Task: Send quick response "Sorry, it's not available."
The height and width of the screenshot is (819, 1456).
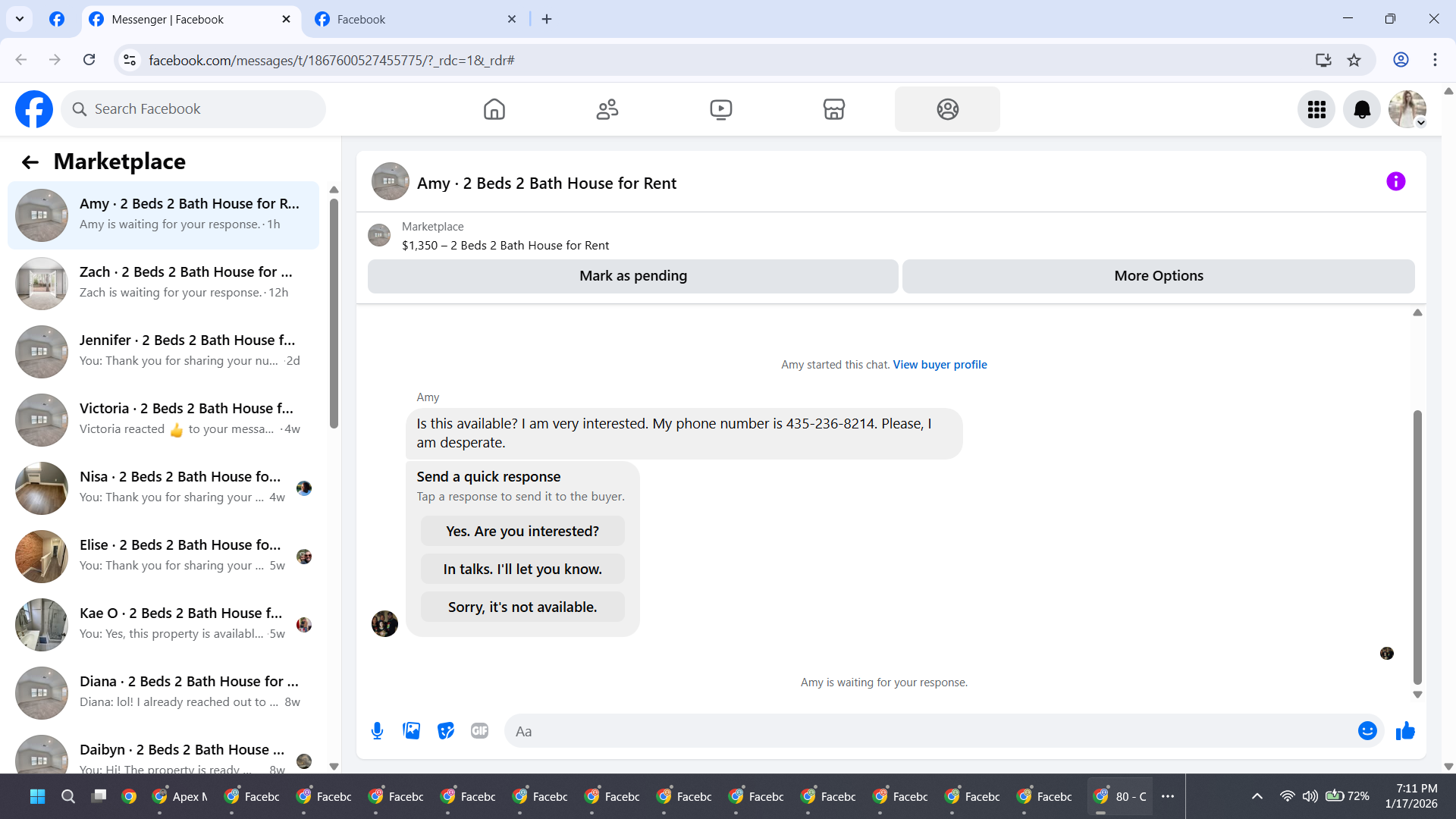Action: click(522, 607)
